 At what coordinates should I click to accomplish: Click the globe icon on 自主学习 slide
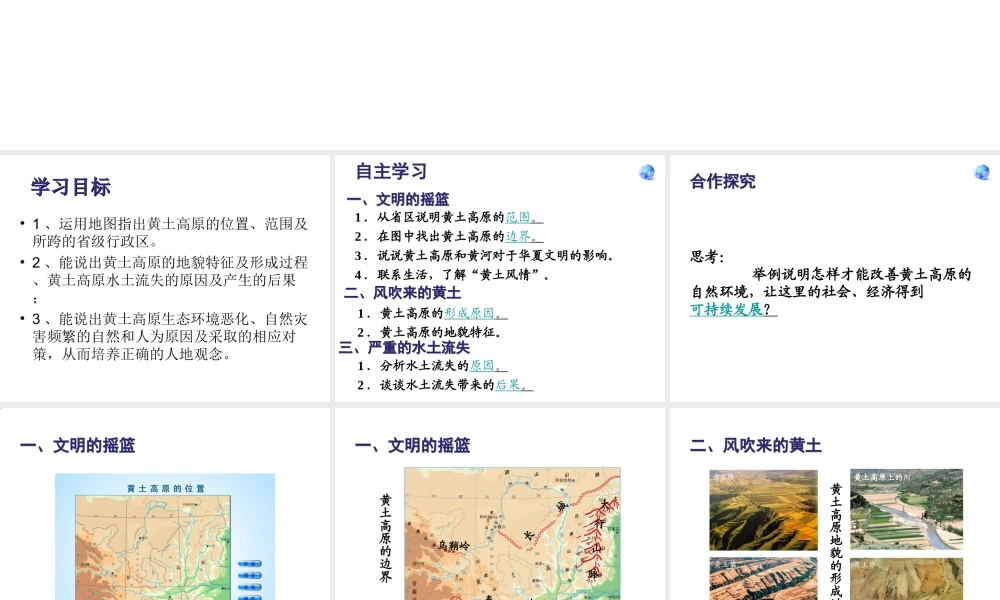click(x=647, y=172)
